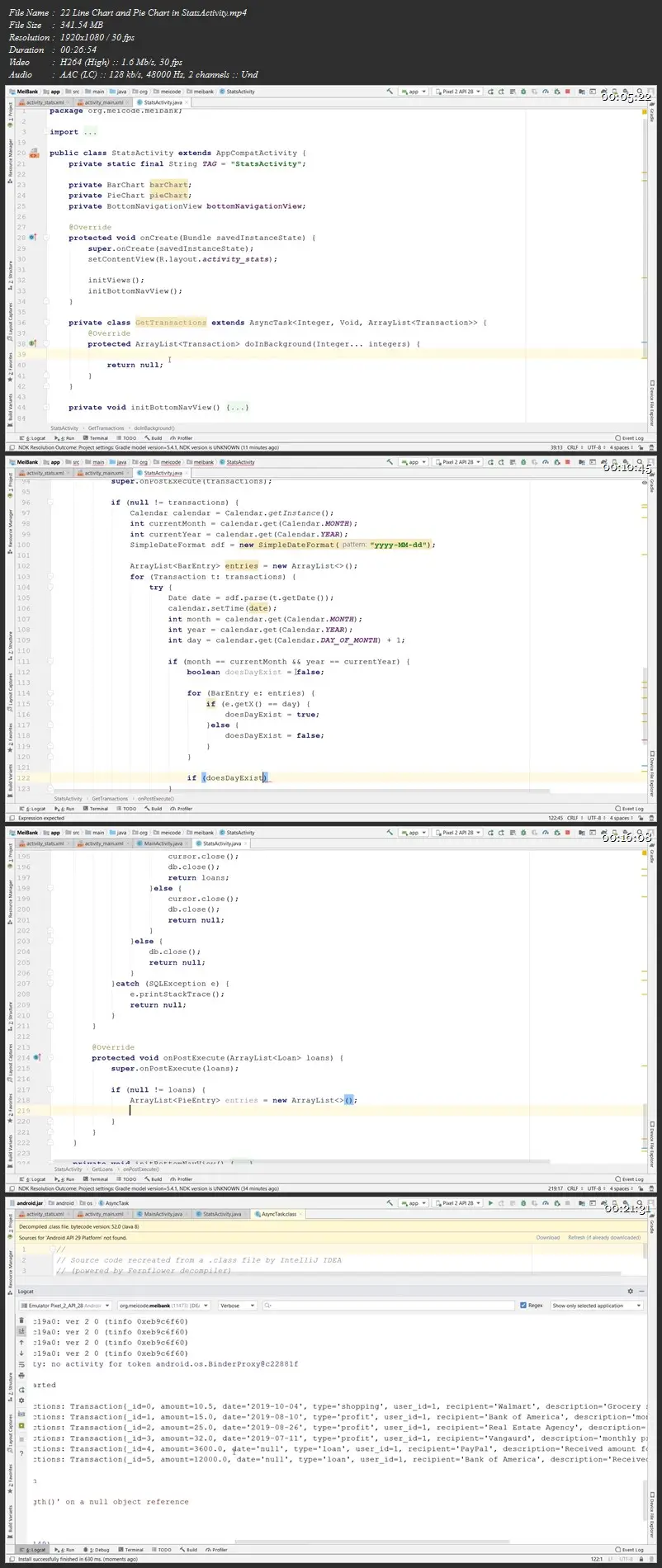Open Terminal tool window in 00:05:22 frame
The height and width of the screenshot is (1568, 662).
[96, 438]
